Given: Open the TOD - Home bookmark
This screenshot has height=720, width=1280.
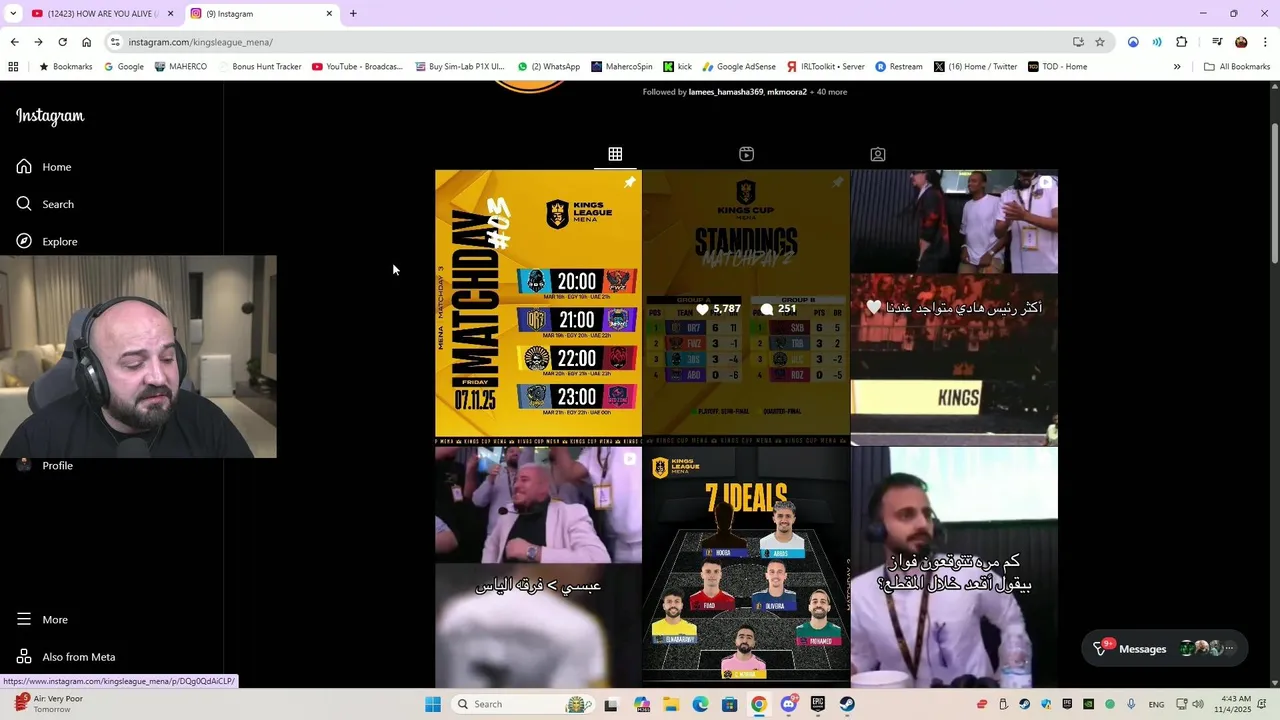Looking at the screenshot, I should pos(1058,67).
